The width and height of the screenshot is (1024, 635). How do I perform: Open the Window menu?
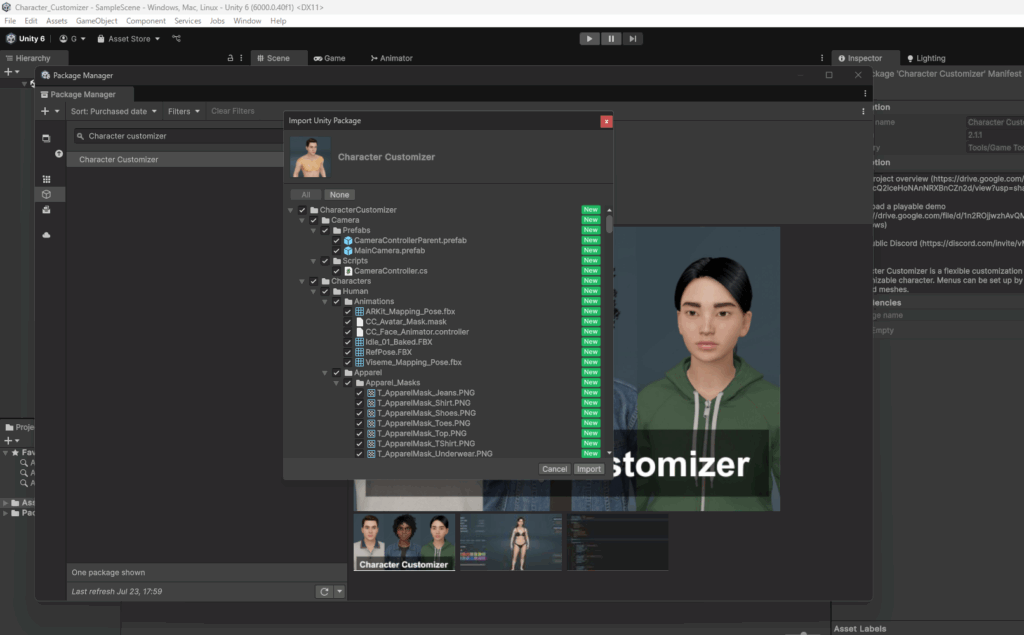pyautogui.click(x=247, y=21)
